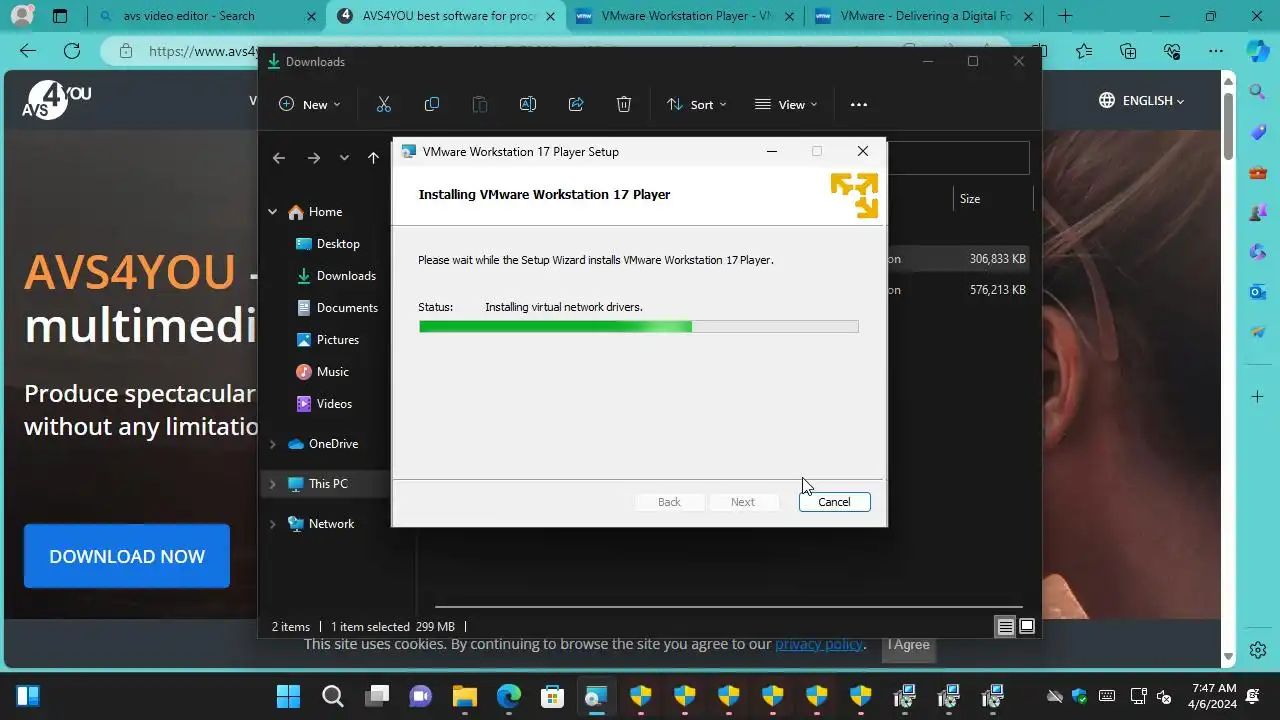Click the installation progress bar

pos(638,326)
